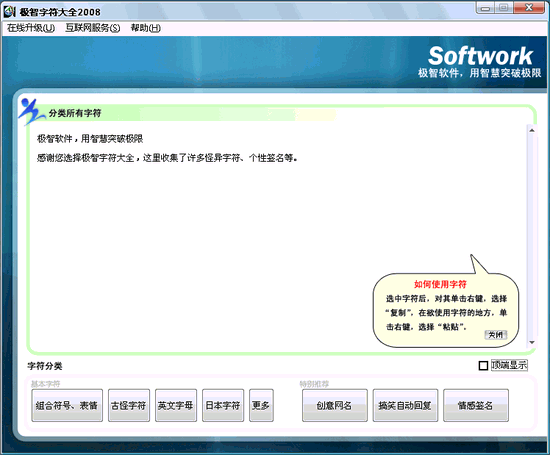This screenshot has width=550, height=455.
Task: Close the 如何使用字符 tip bubble with 关闭
Action: (x=496, y=335)
